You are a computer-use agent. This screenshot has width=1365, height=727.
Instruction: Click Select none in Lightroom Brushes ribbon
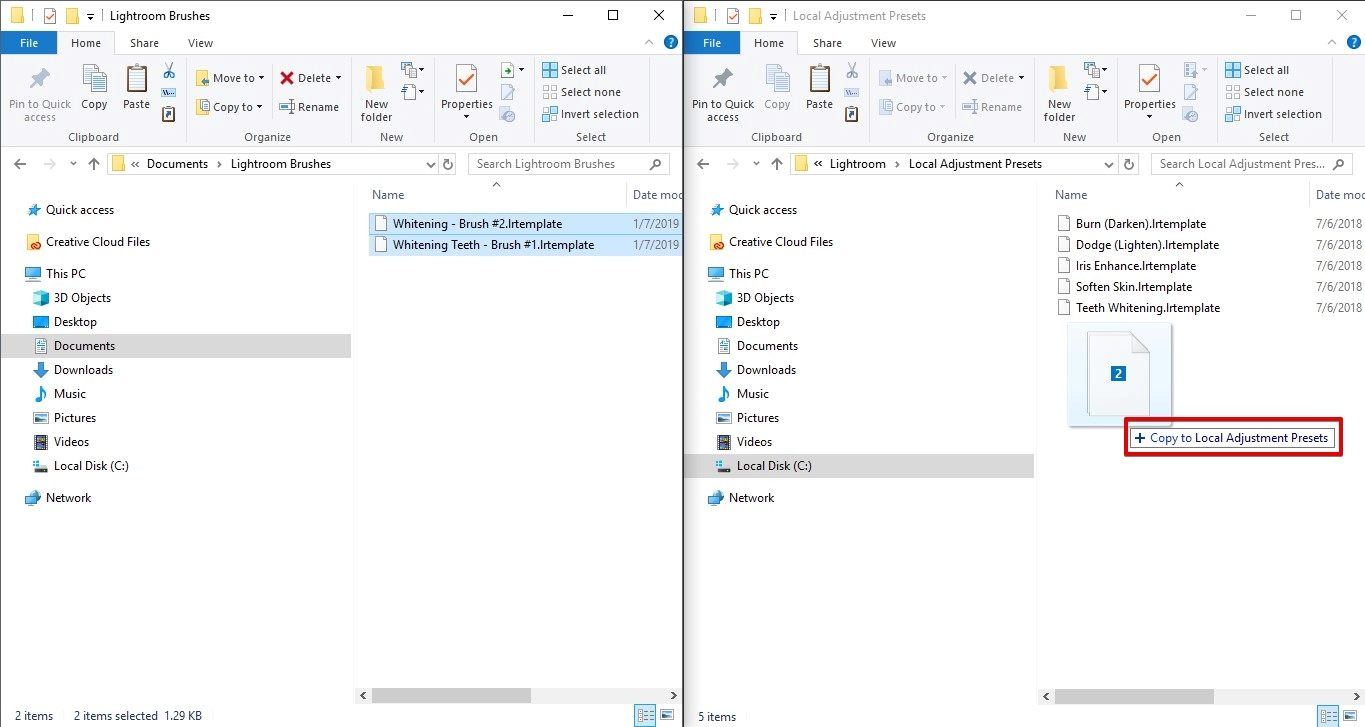582,92
